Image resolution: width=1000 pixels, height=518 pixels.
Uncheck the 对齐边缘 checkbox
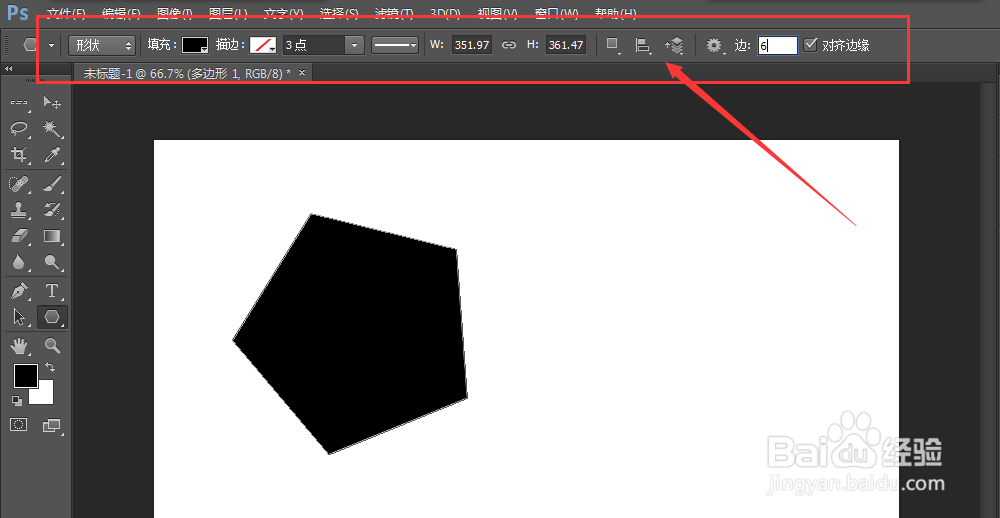click(810, 45)
